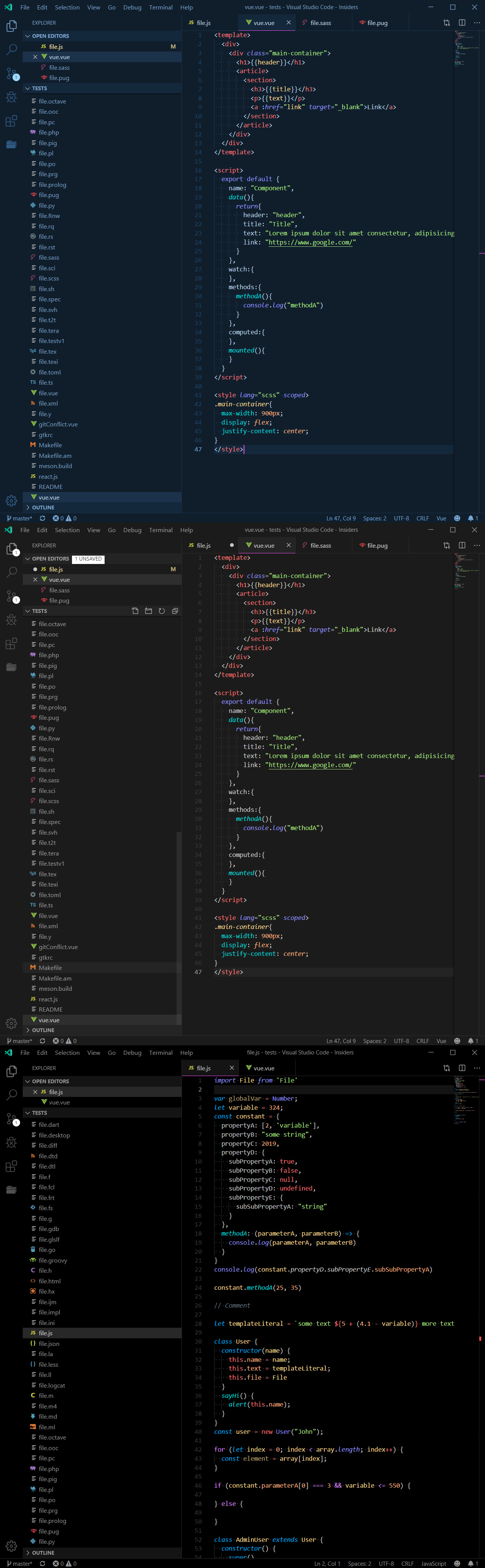Open meson.build in the middle window file tree

click(55, 988)
